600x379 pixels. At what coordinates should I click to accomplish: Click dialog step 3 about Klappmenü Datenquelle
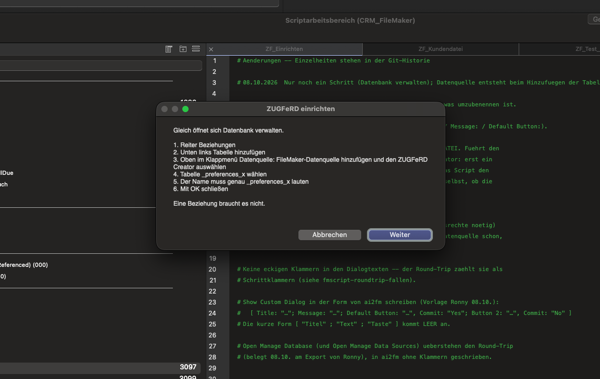pos(300,163)
